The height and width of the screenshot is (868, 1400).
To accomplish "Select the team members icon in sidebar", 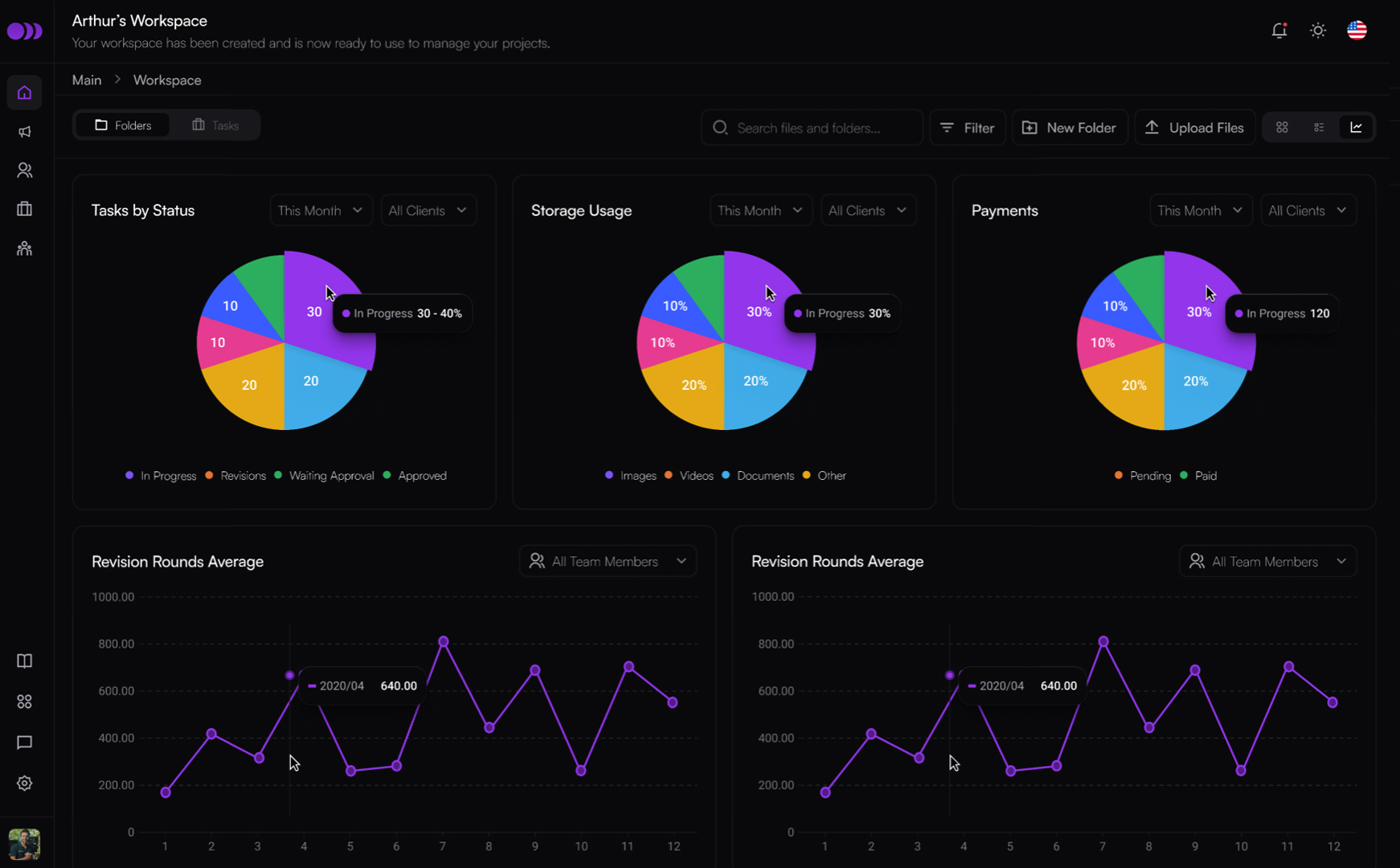I will pos(24,248).
